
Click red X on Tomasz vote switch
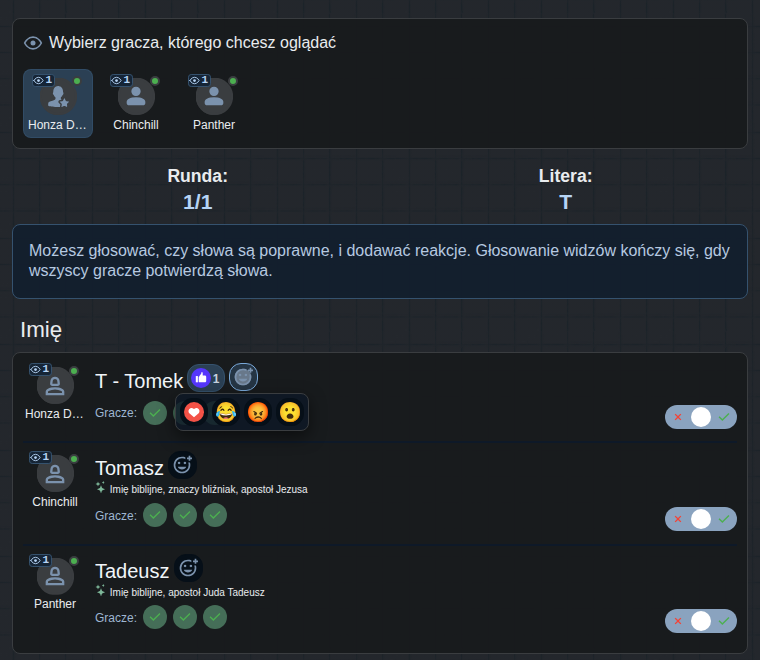(678, 519)
